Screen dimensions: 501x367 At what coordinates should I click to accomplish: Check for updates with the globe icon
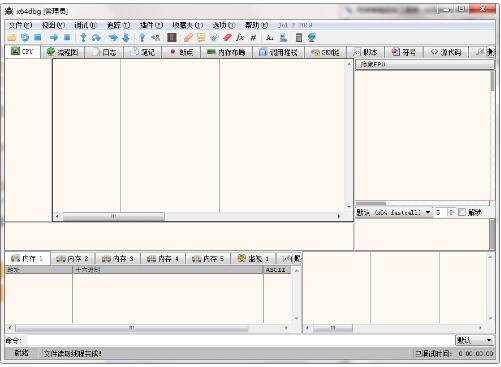point(312,38)
